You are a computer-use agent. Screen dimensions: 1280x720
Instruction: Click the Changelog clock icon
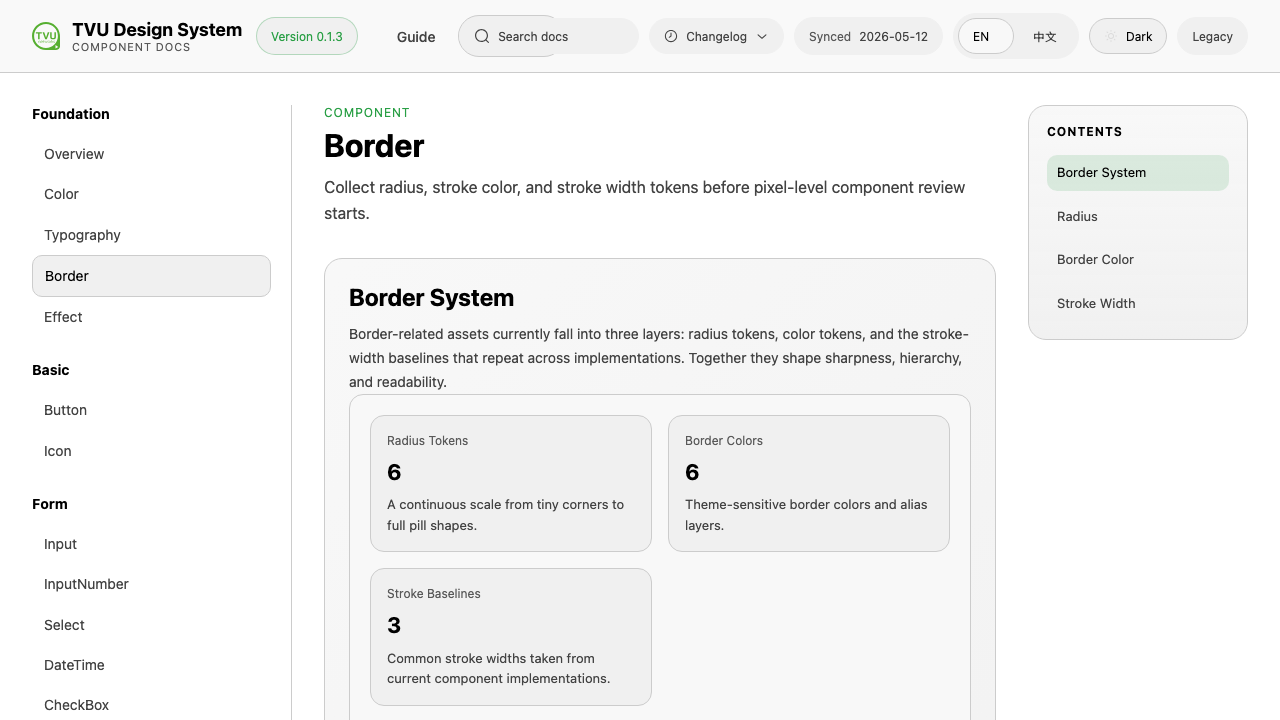[x=671, y=36]
